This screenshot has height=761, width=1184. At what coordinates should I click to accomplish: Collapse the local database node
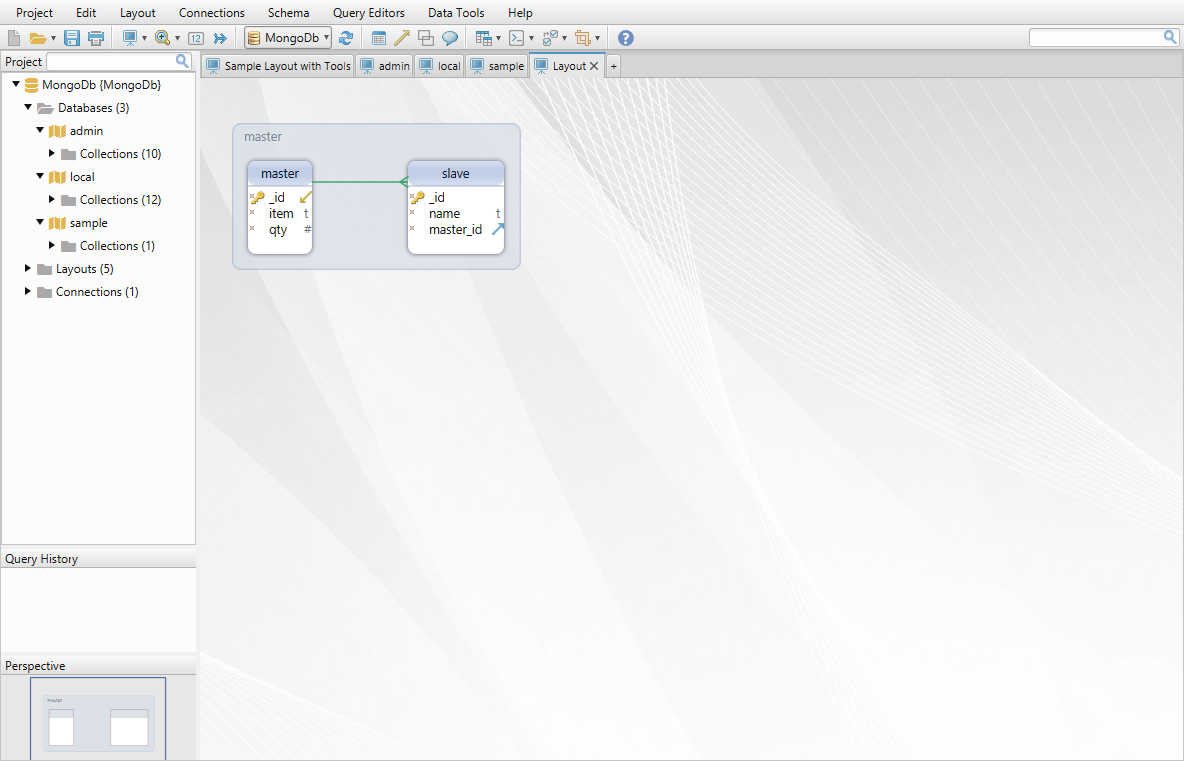[40, 176]
